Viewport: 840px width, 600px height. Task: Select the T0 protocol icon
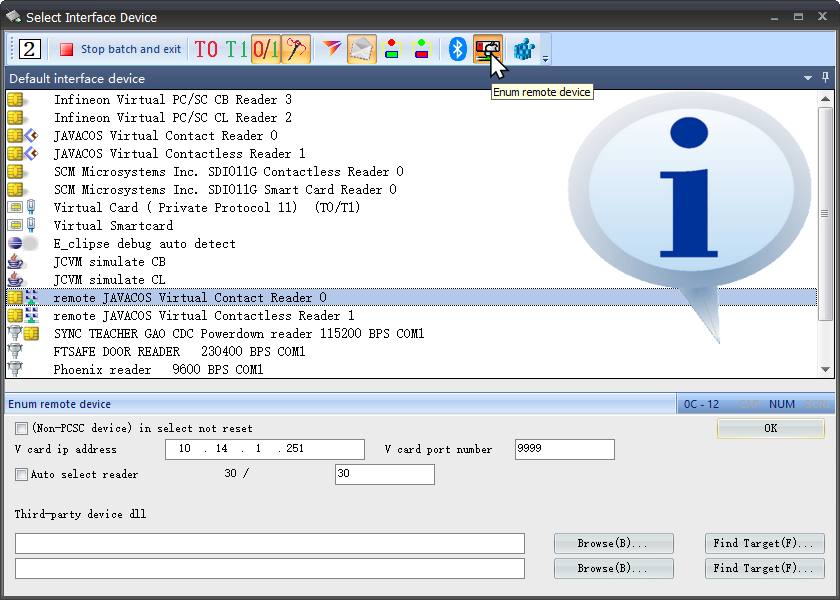pyautogui.click(x=206, y=49)
